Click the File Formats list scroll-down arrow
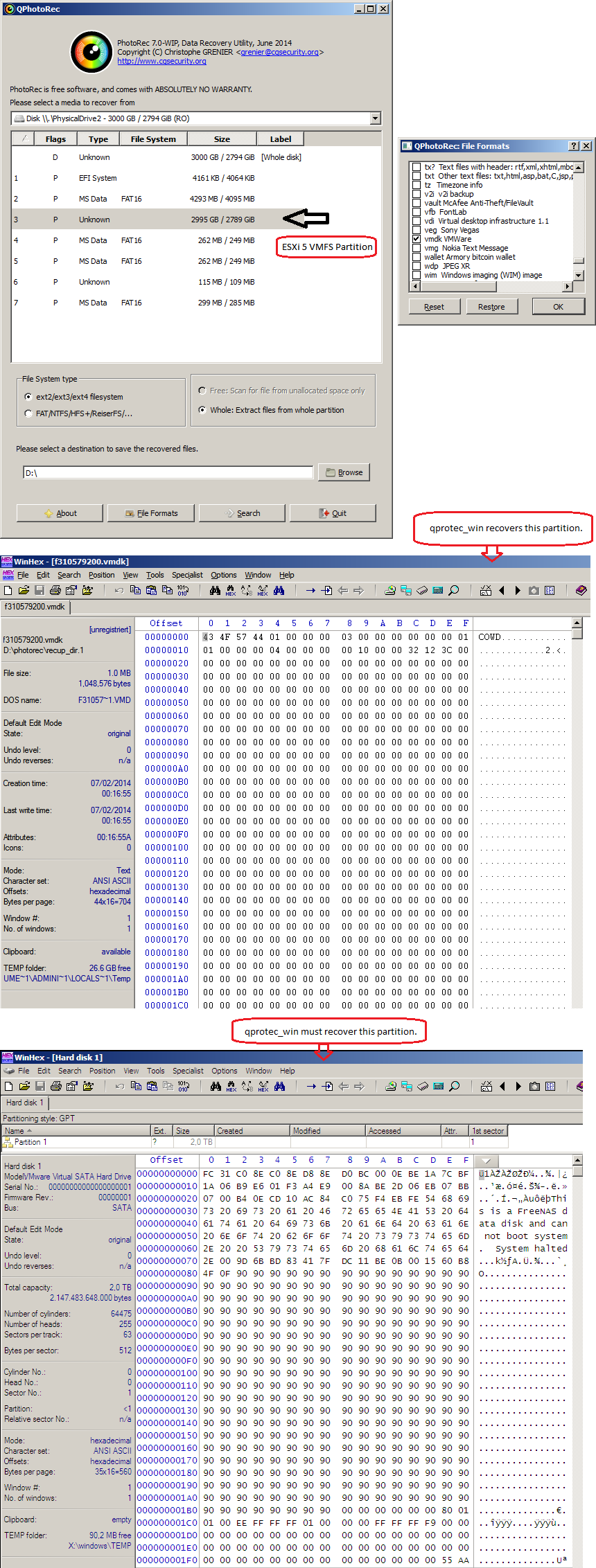Image resolution: width=596 pixels, height=1568 pixels. pos(579,275)
